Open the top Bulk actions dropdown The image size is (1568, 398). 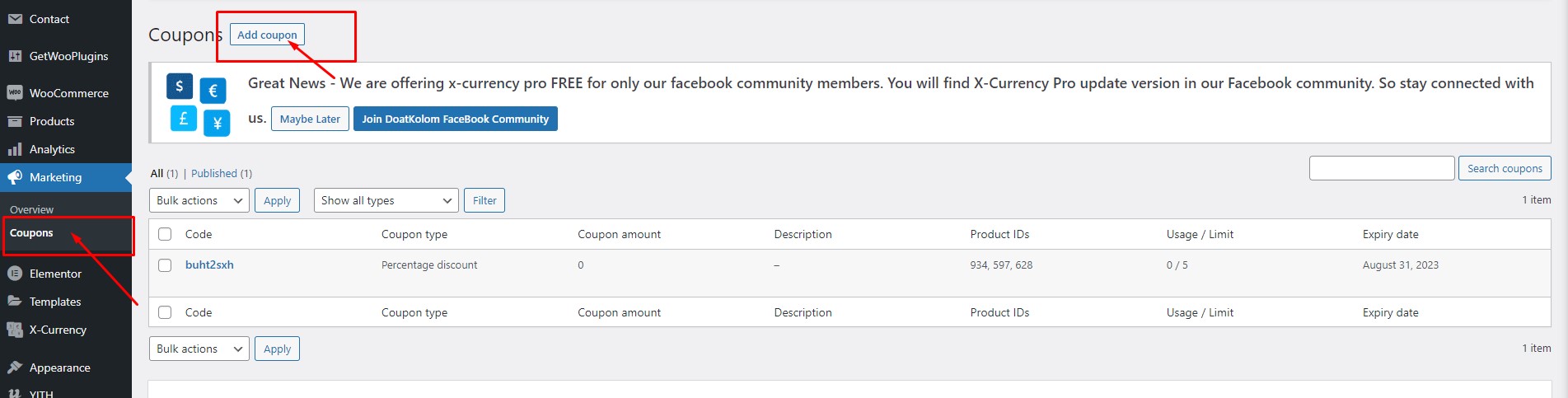[x=199, y=200]
